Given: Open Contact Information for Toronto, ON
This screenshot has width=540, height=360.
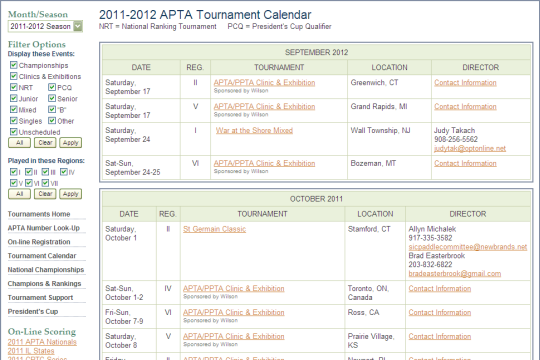Looking at the screenshot, I should point(440,288).
